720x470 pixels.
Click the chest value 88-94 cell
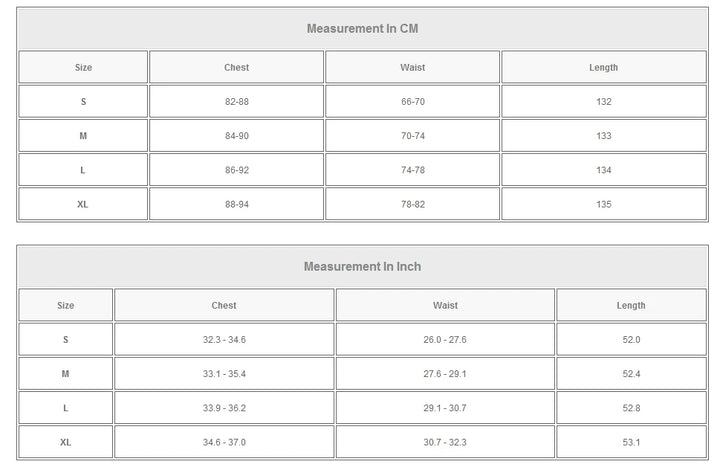[237, 204]
